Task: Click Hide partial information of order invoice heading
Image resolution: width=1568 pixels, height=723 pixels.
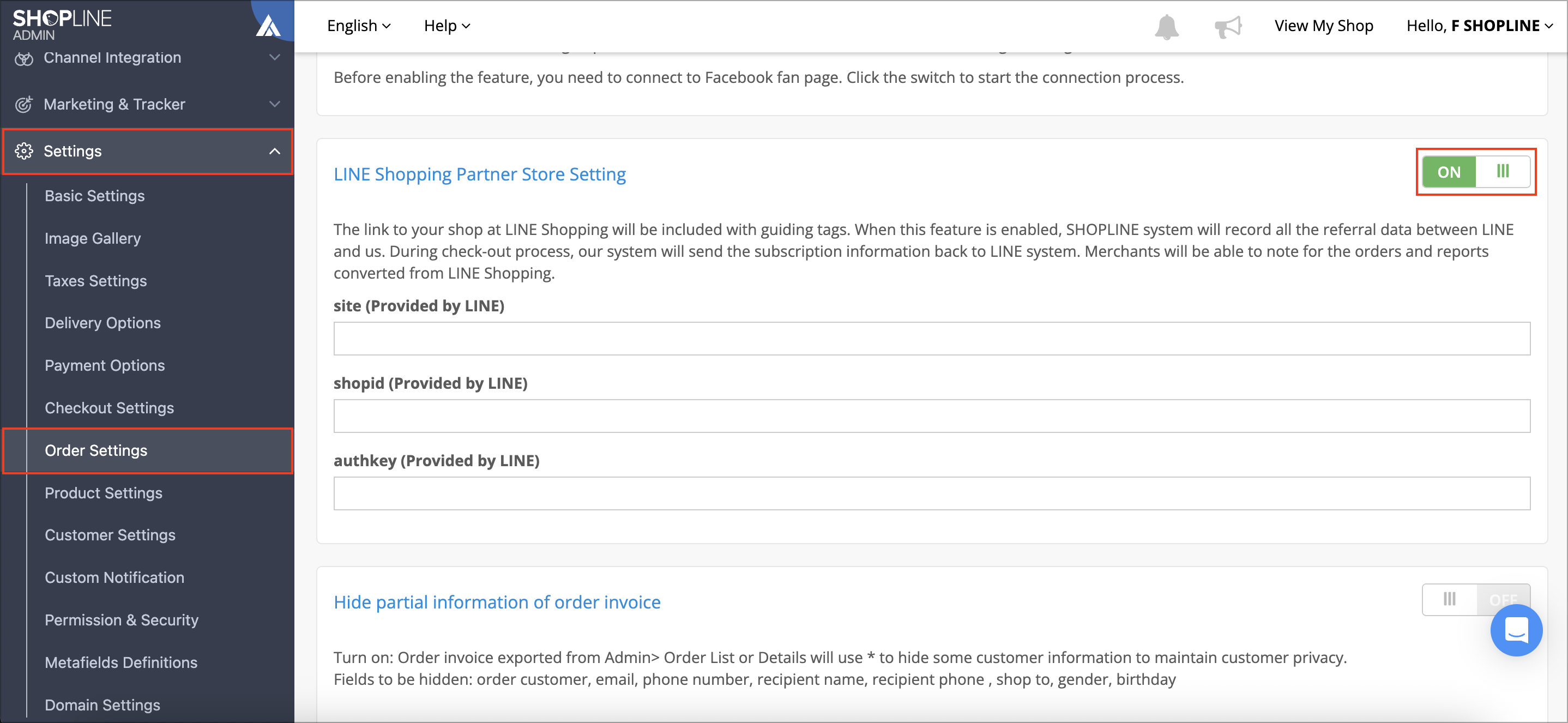Action: 497,602
